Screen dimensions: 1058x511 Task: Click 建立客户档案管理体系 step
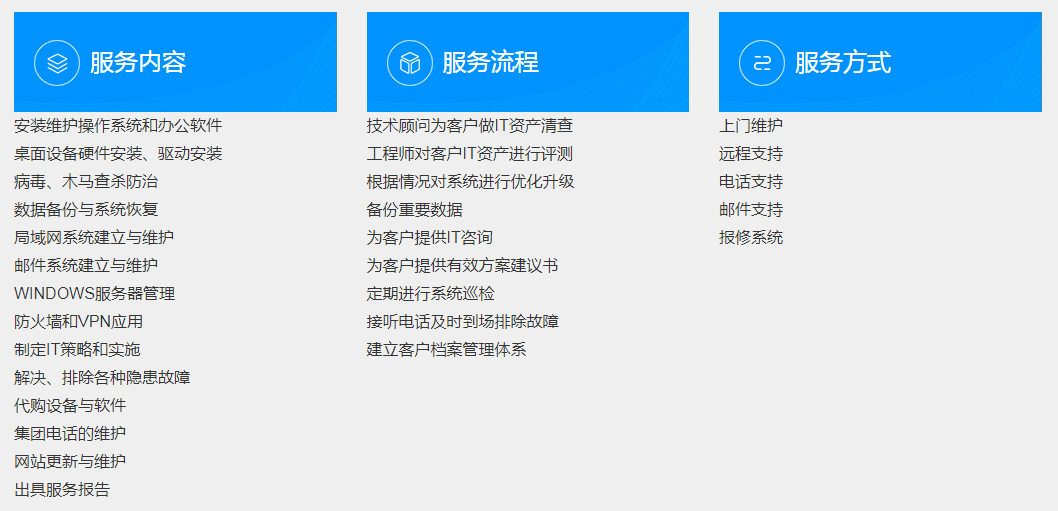coord(447,350)
